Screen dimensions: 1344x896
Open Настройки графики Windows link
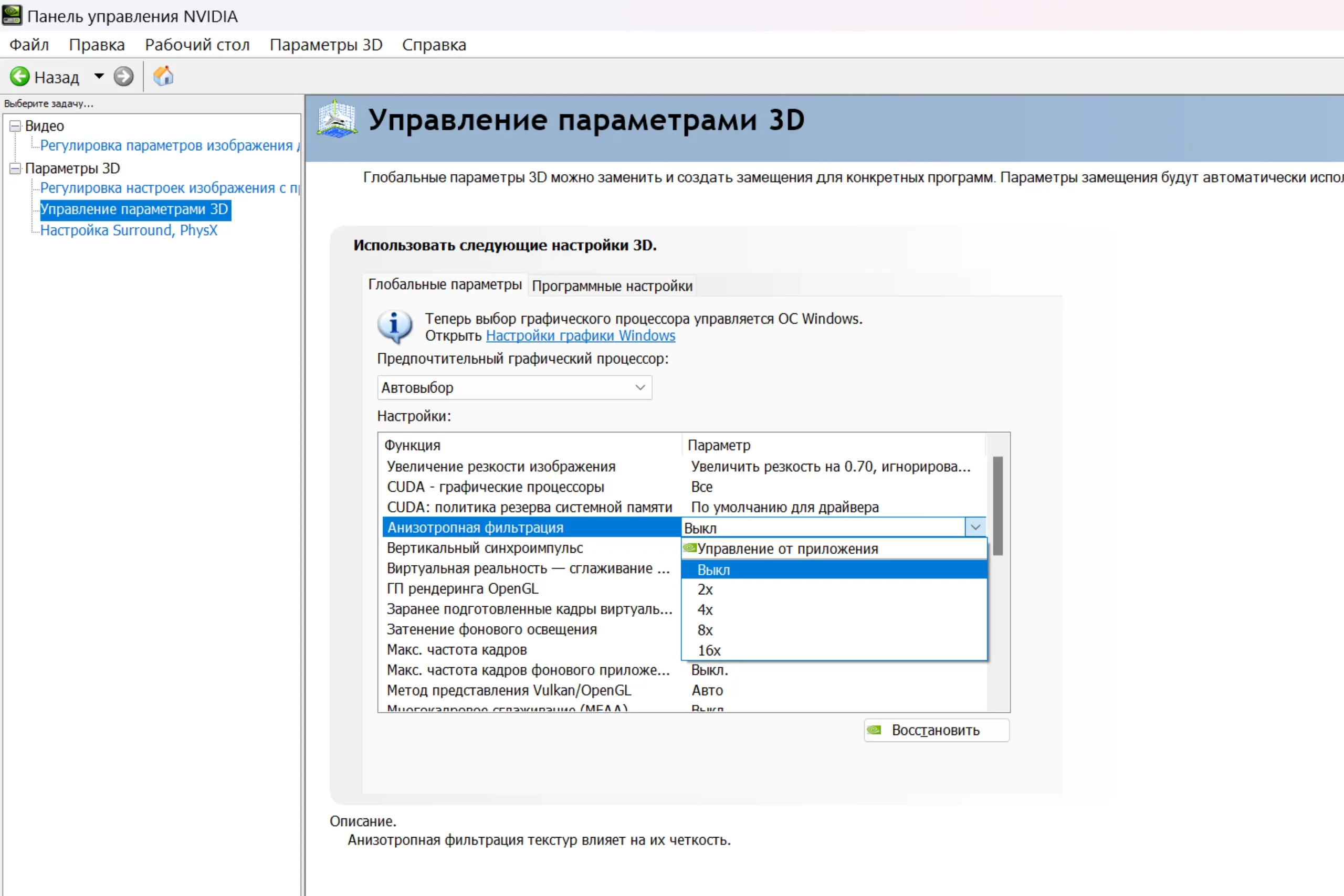(x=580, y=335)
